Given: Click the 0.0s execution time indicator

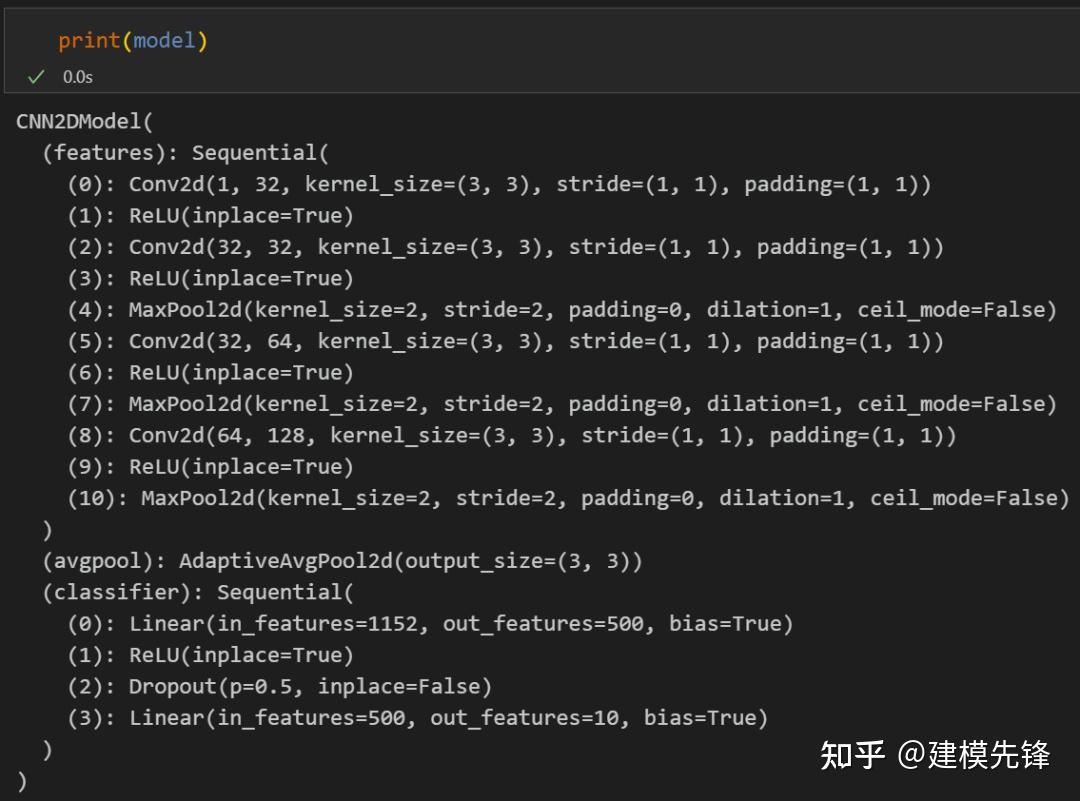Looking at the screenshot, I should coord(76,76).
